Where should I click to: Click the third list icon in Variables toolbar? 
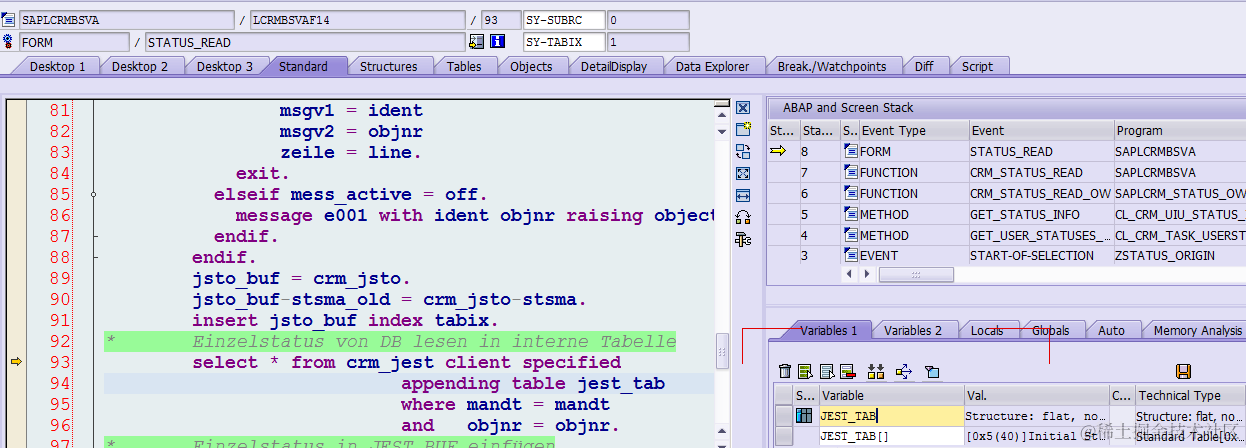827,372
